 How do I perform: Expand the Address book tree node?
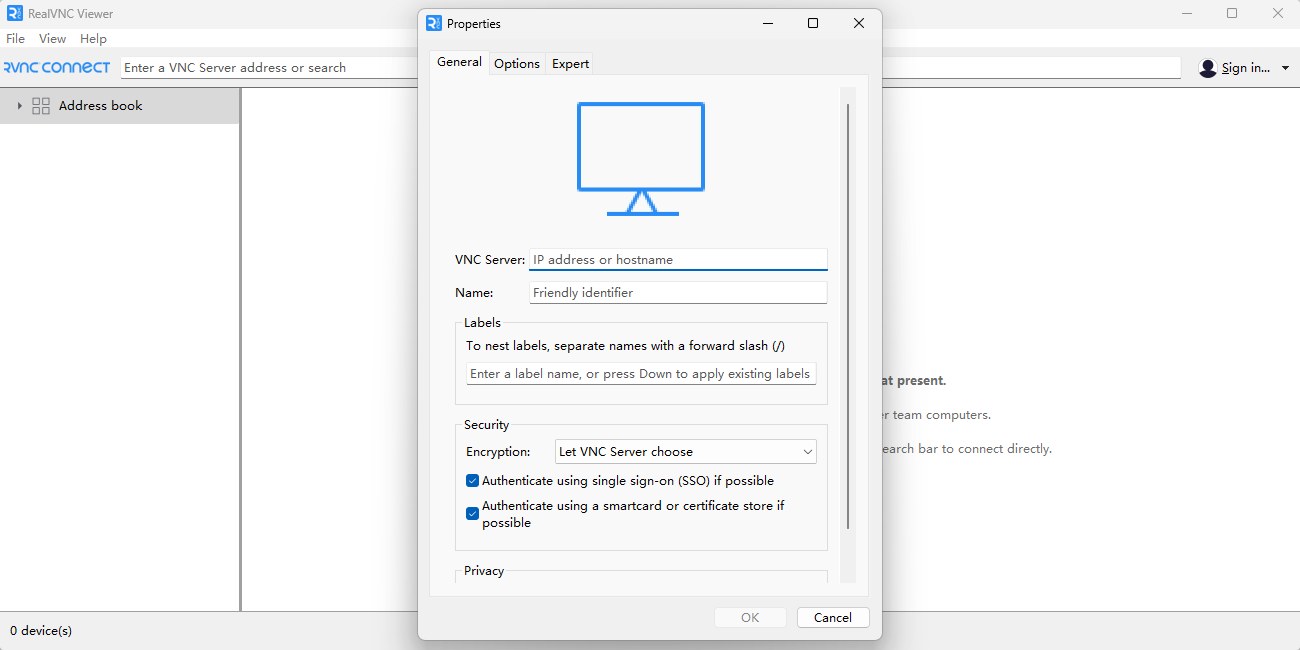point(19,106)
